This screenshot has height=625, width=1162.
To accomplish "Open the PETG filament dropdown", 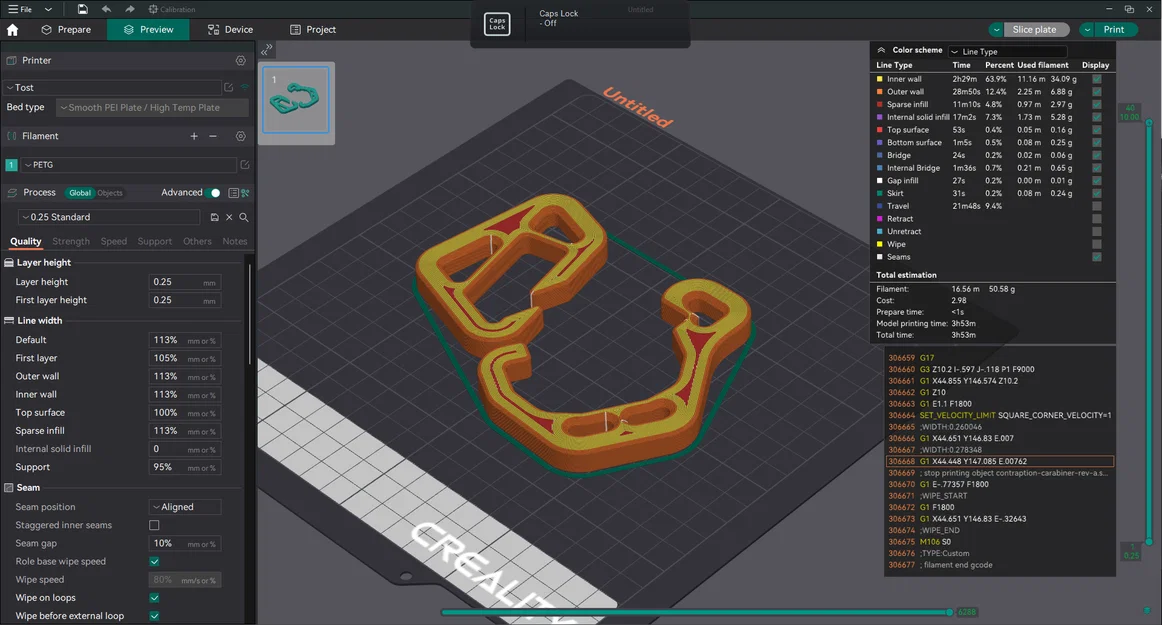I will (x=129, y=165).
